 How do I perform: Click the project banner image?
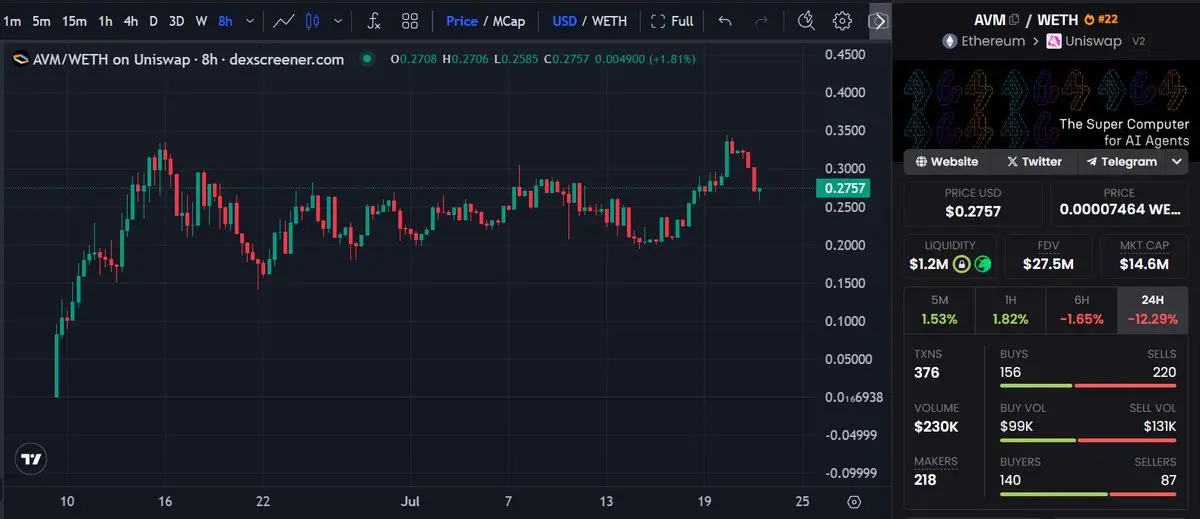(1046, 107)
